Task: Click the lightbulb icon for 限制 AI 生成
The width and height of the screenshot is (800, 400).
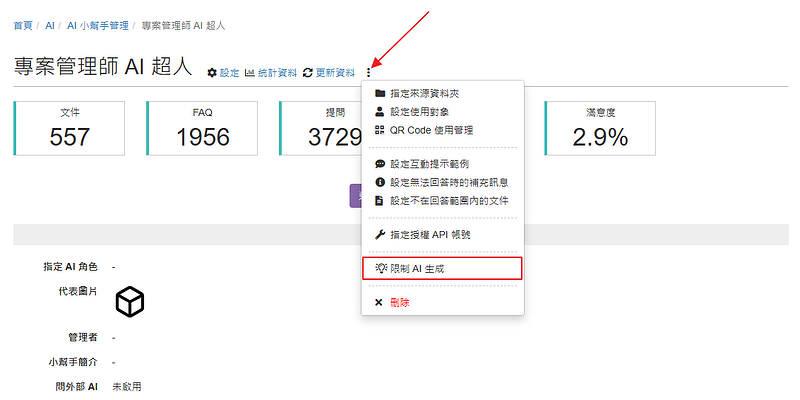Action: point(380,268)
